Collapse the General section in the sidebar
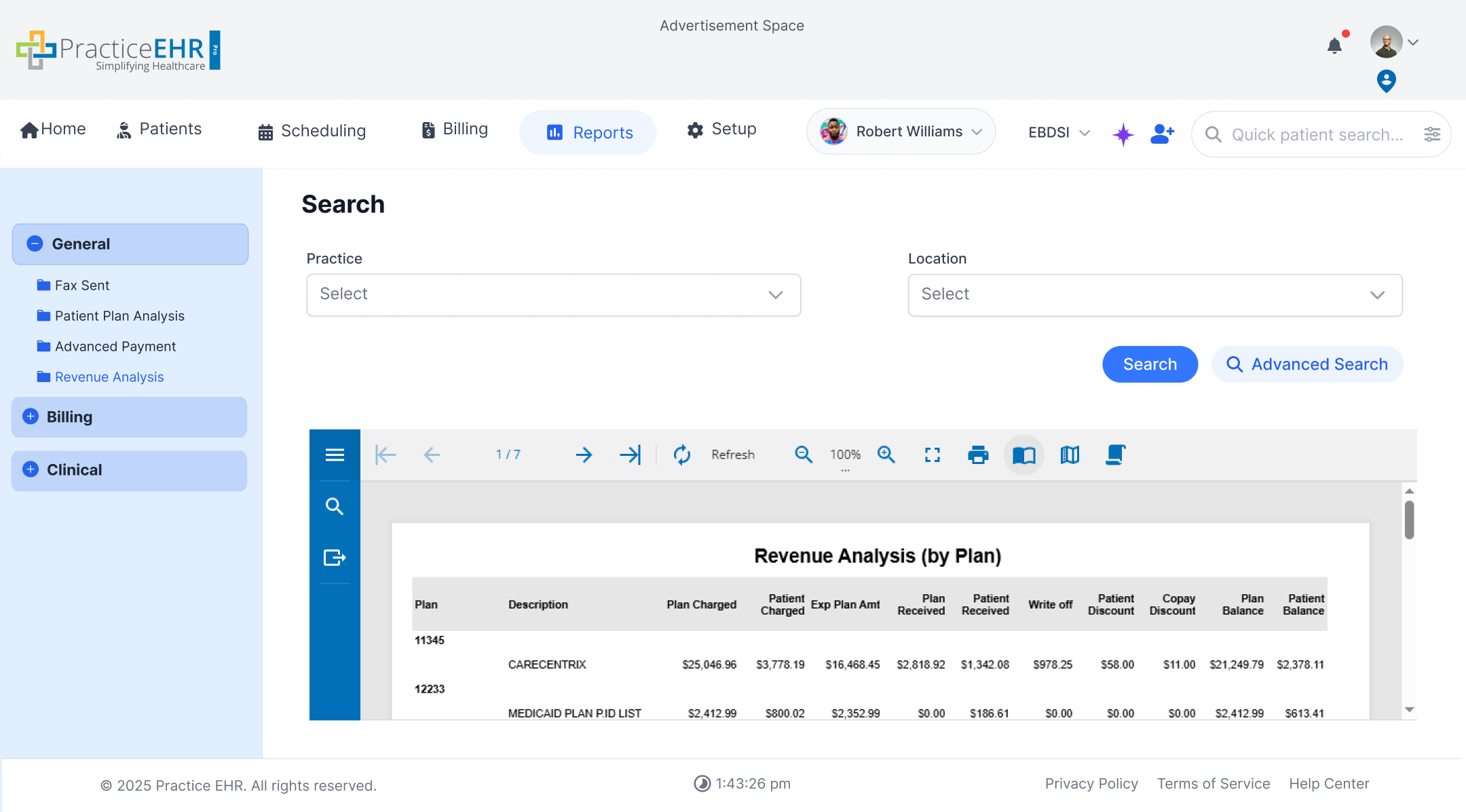The height and width of the screenshot is (812, 1466). coord(35,244)
